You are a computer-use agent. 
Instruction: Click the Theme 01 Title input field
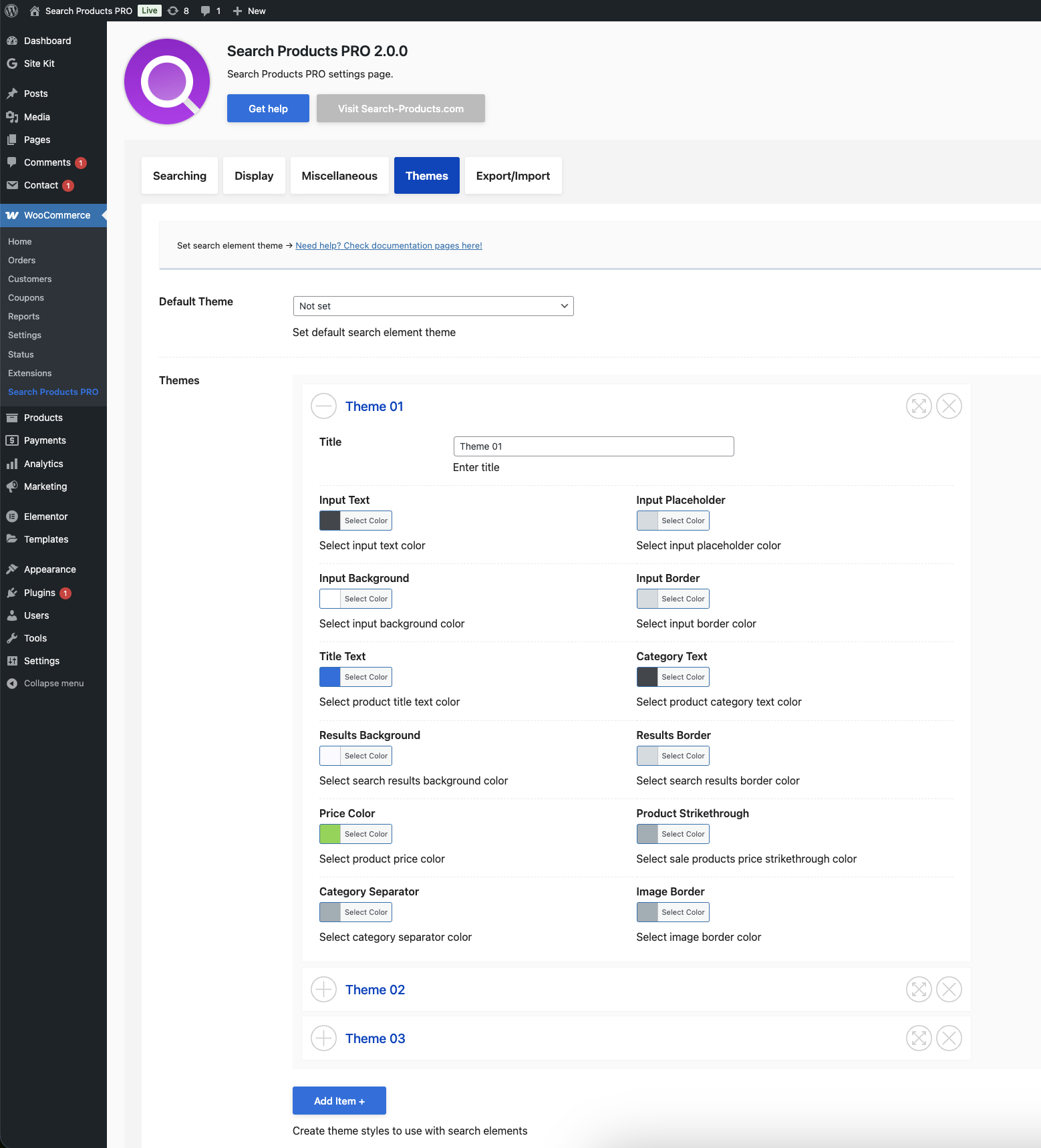(x=593, y=446)
